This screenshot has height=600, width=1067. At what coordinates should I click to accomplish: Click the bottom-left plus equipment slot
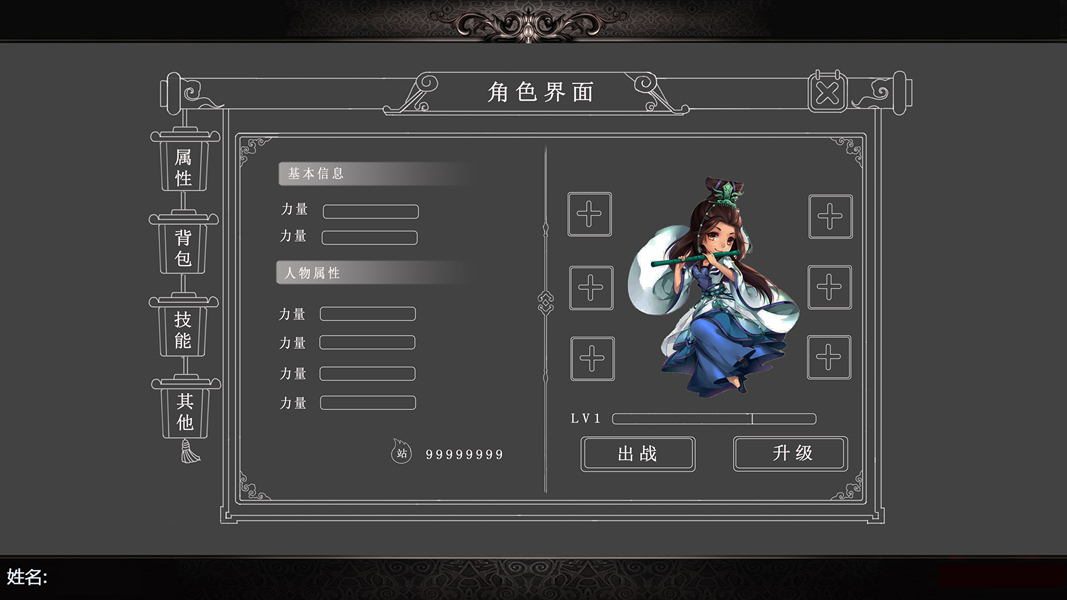click(592, 359)
